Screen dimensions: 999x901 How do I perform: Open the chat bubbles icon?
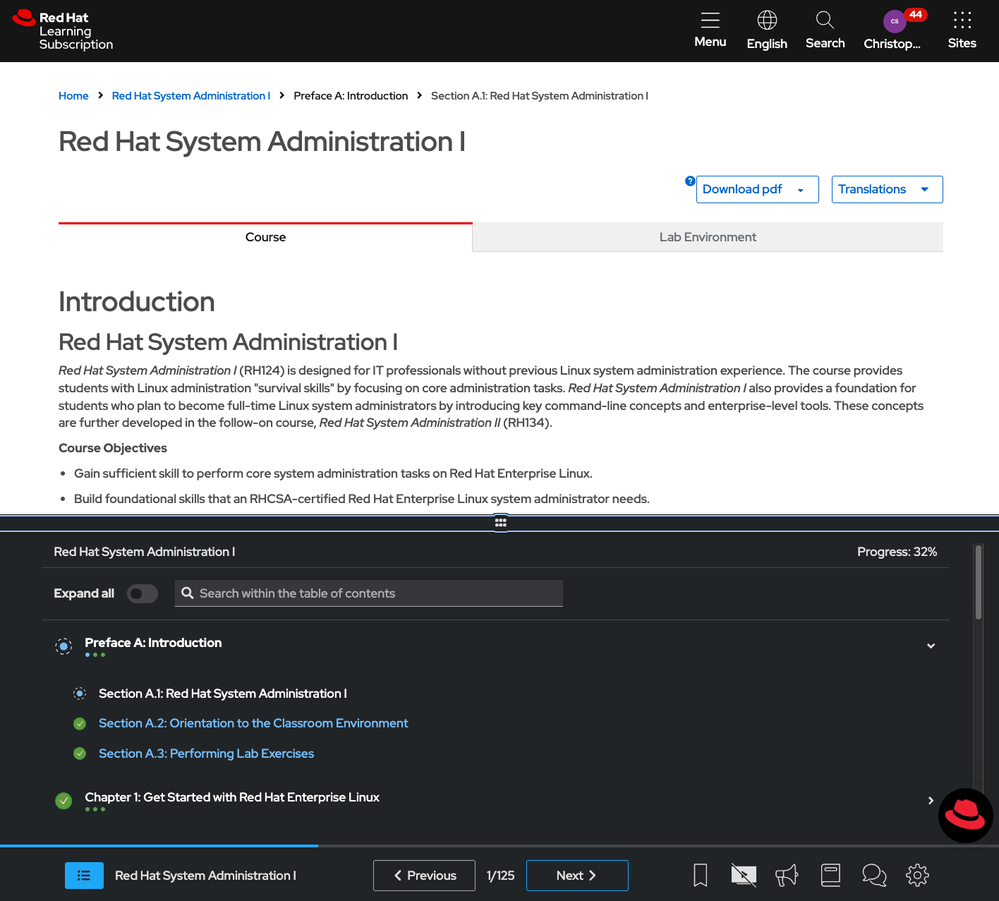click(x=874, y=875)
